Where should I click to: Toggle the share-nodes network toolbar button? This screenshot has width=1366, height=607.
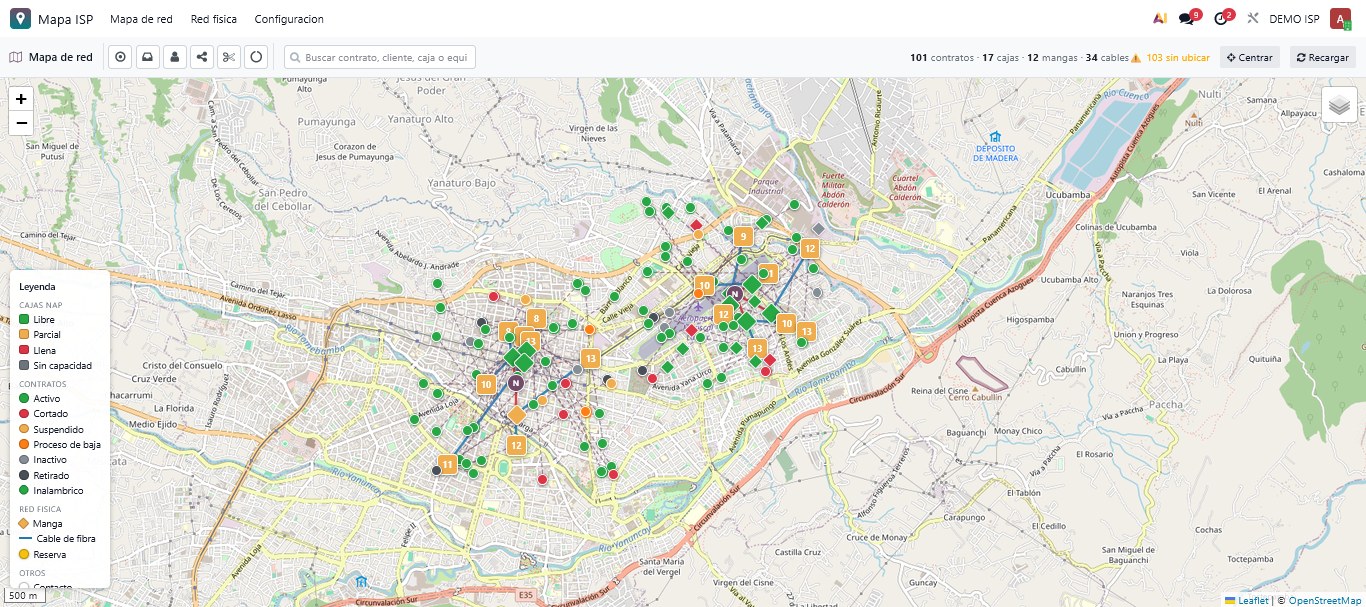pos(202,57)
